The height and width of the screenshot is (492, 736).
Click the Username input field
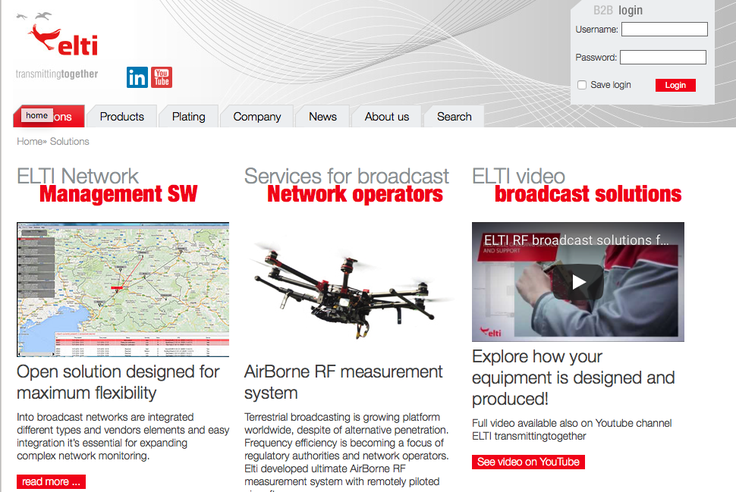pos(664,29)
